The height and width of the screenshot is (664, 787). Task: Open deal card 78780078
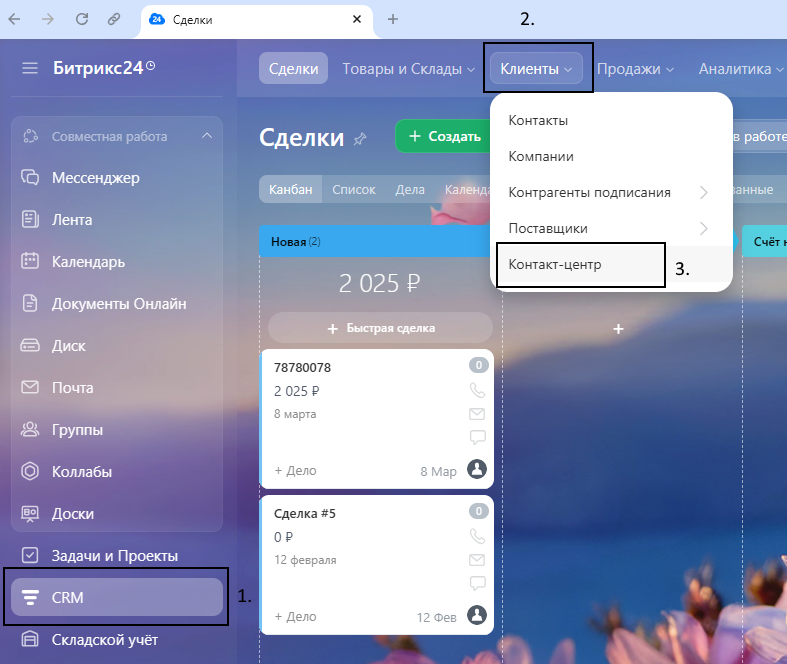(303, 367)
